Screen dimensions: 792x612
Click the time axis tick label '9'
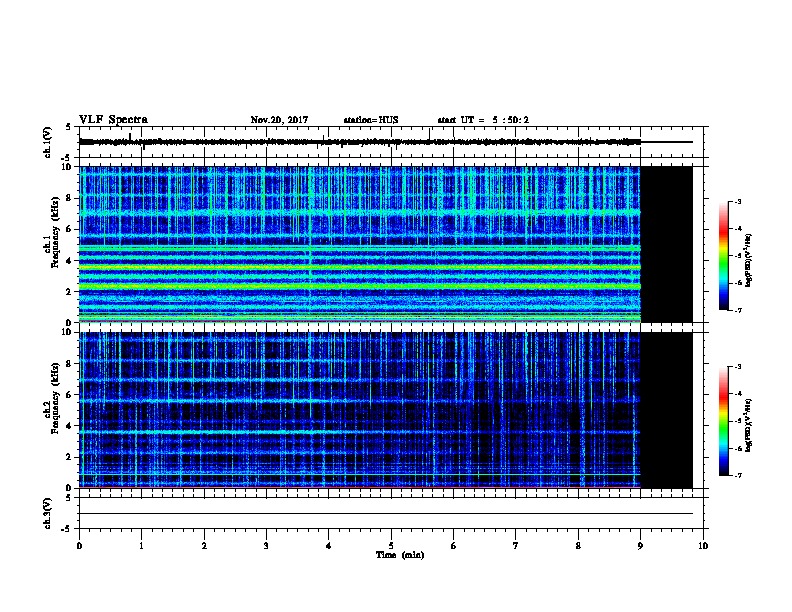pyautogui.click(x=640, y=546)
